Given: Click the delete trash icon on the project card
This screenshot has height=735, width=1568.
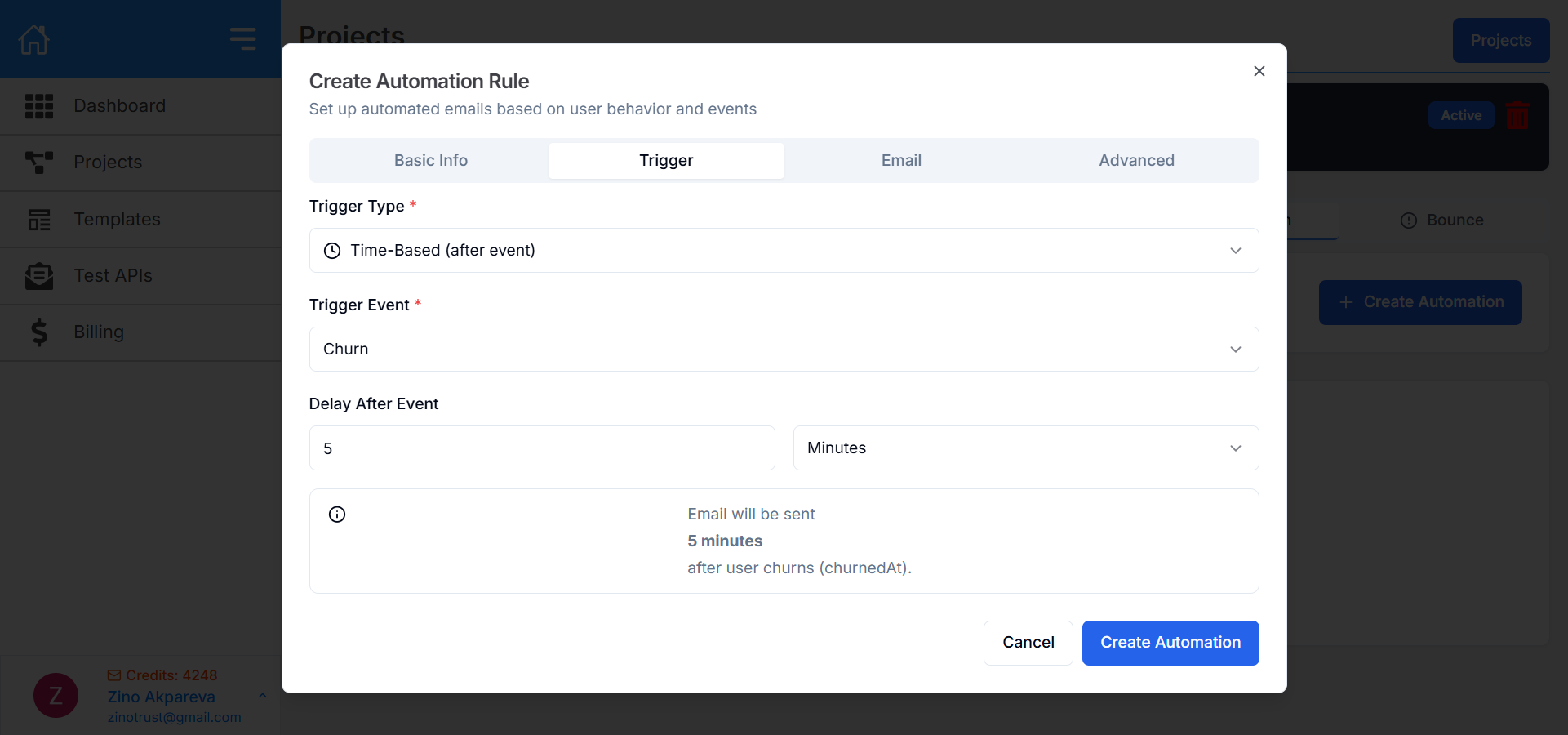Looking at the screenshot, I should [x=1517, y=115].
